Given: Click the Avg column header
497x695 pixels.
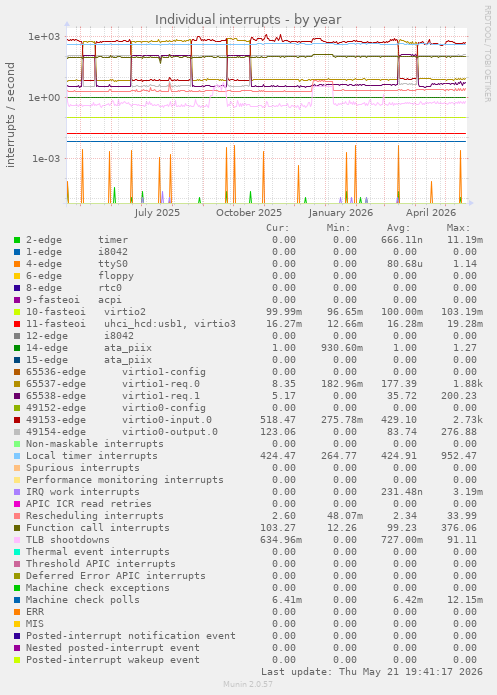Looking at the screenshot, I should coord(399,228).
